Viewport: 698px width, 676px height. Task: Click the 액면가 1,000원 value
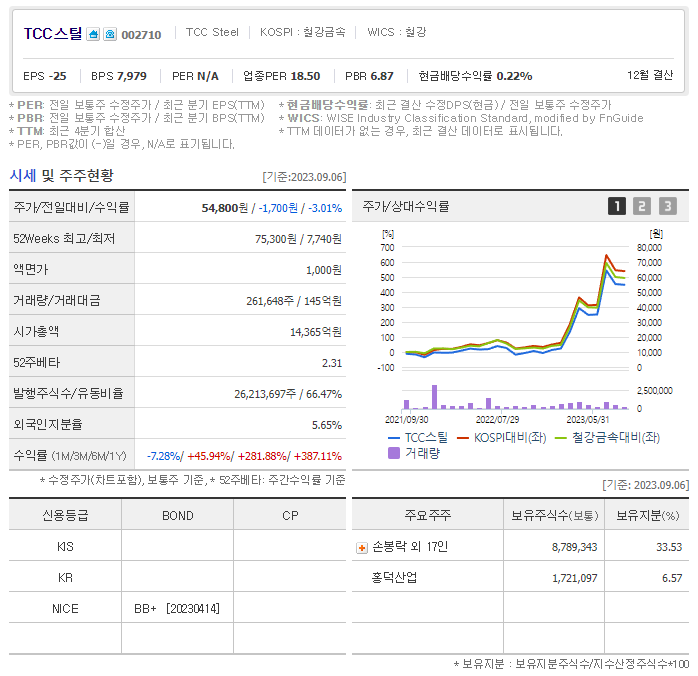pos(324,271)
